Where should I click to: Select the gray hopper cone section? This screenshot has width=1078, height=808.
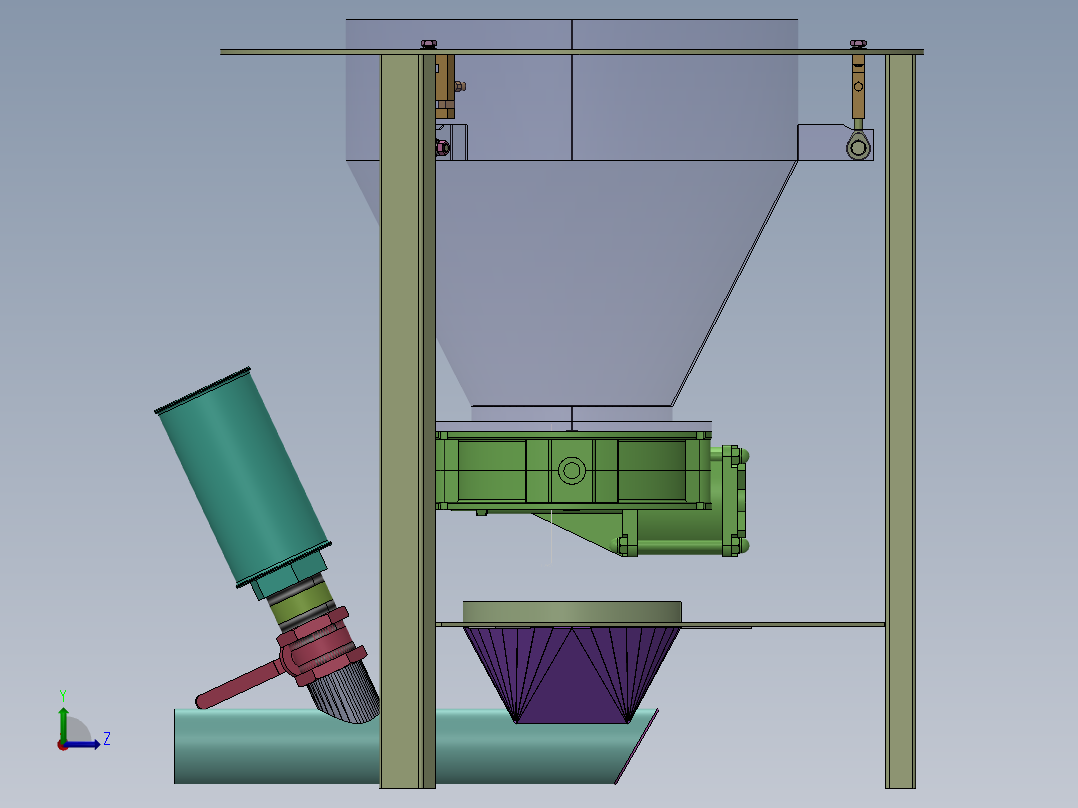572,282
